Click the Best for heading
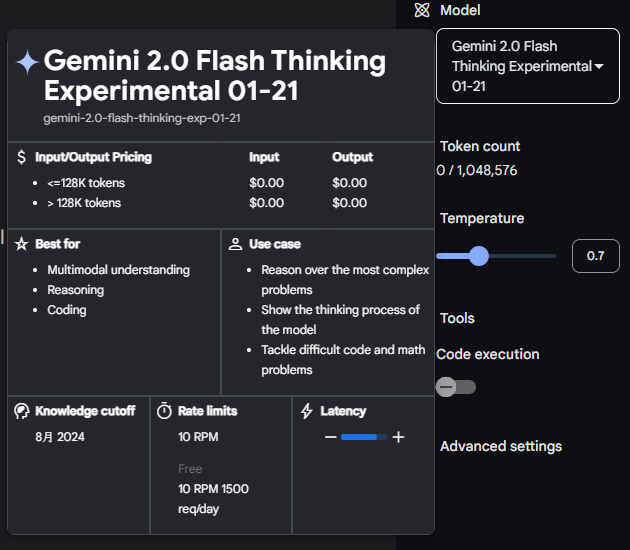The image size is (630, 550). 57,244
